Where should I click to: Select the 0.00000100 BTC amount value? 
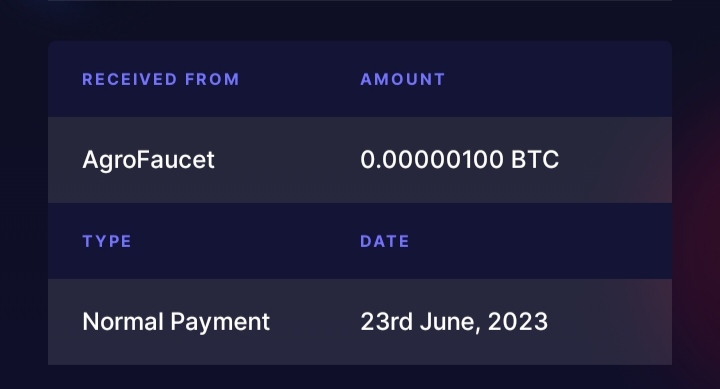(460, 160)
